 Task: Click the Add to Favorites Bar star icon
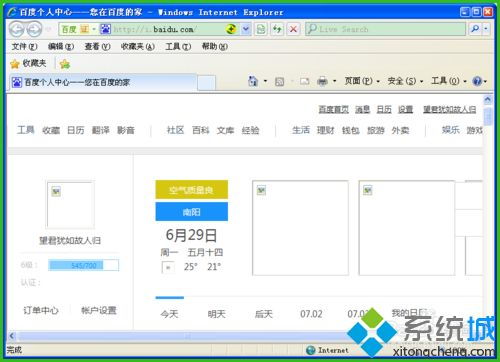[65, 64]
